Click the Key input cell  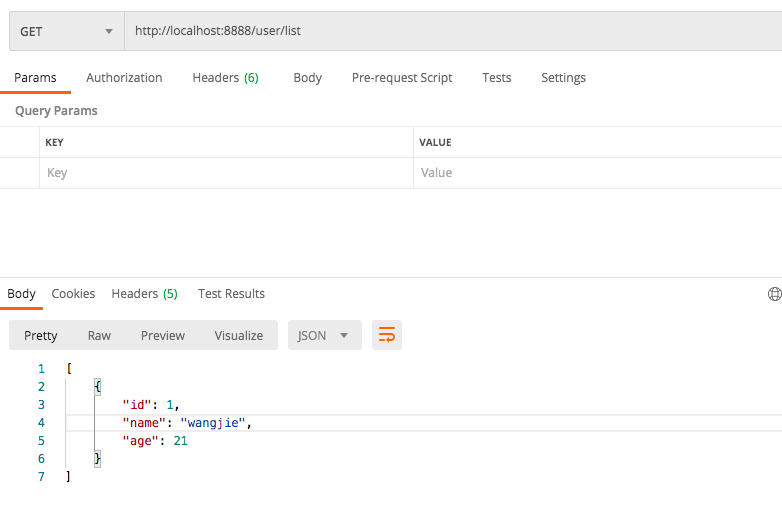(226, 173)
